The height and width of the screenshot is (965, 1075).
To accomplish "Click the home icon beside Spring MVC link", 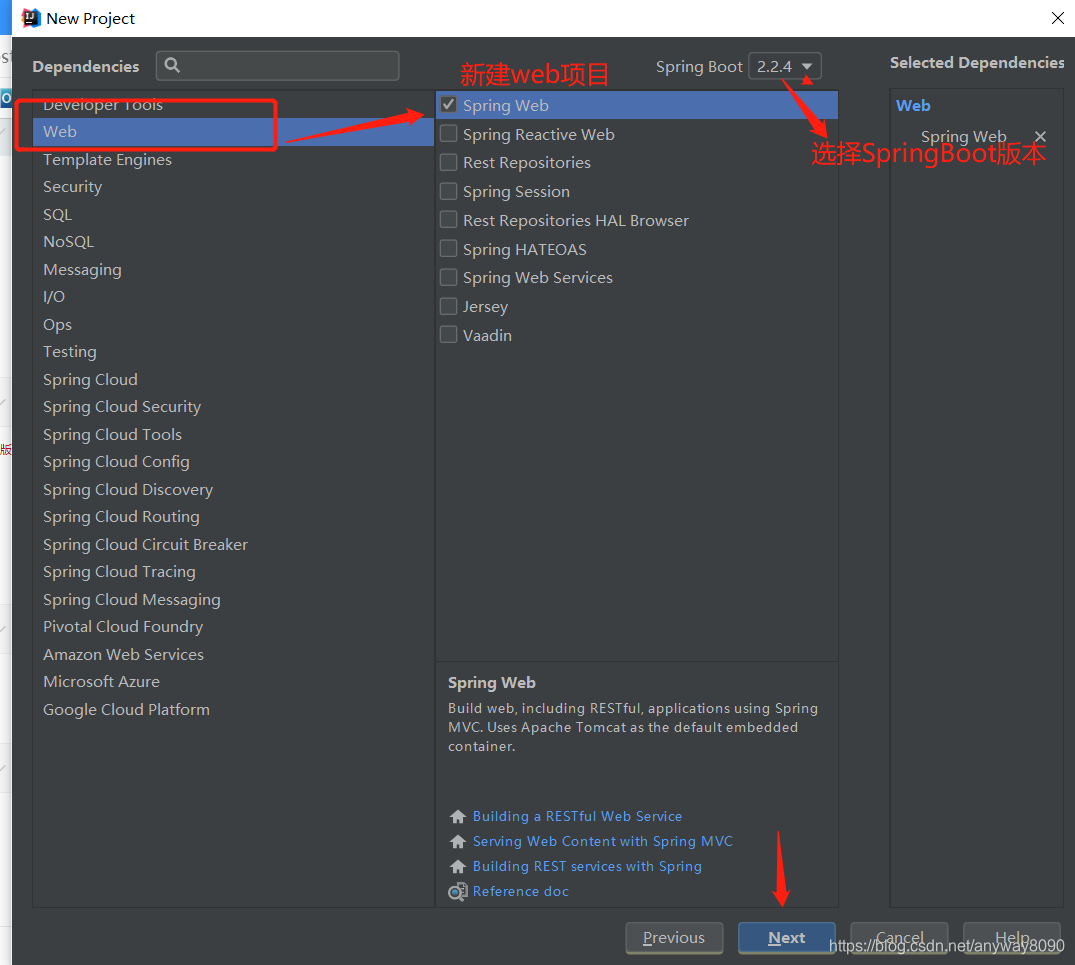I will 457,841.
